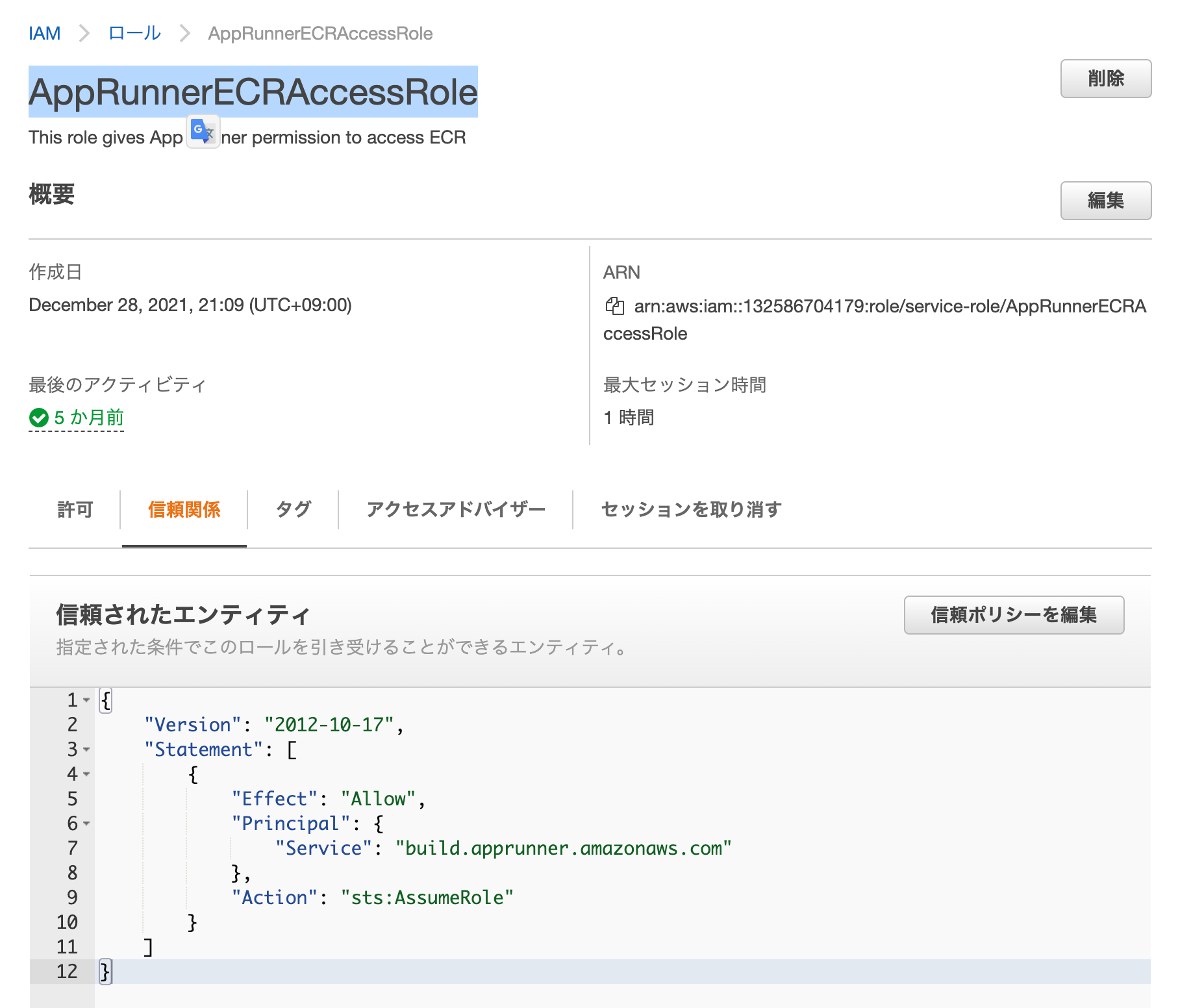The image size is (1191, 1008).
Task: Click the 削除 button
Action: tap(1105, 79)
